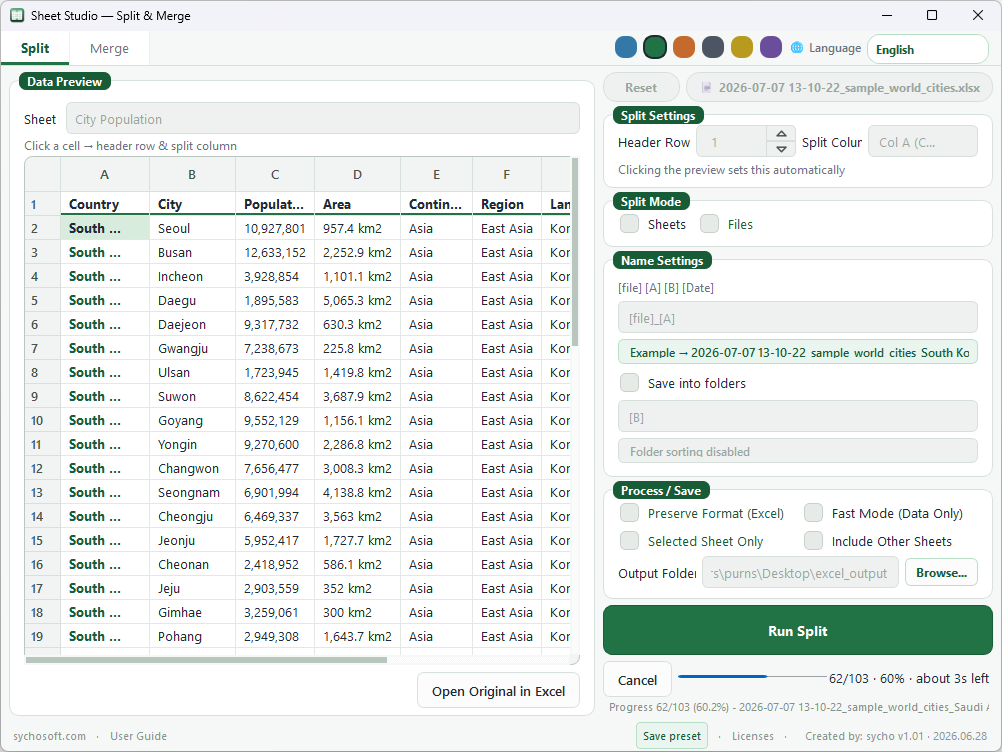Click the Sheet Studio app icon in title bar
This screenshot has height=752, width=1002.
coord(17,15)
